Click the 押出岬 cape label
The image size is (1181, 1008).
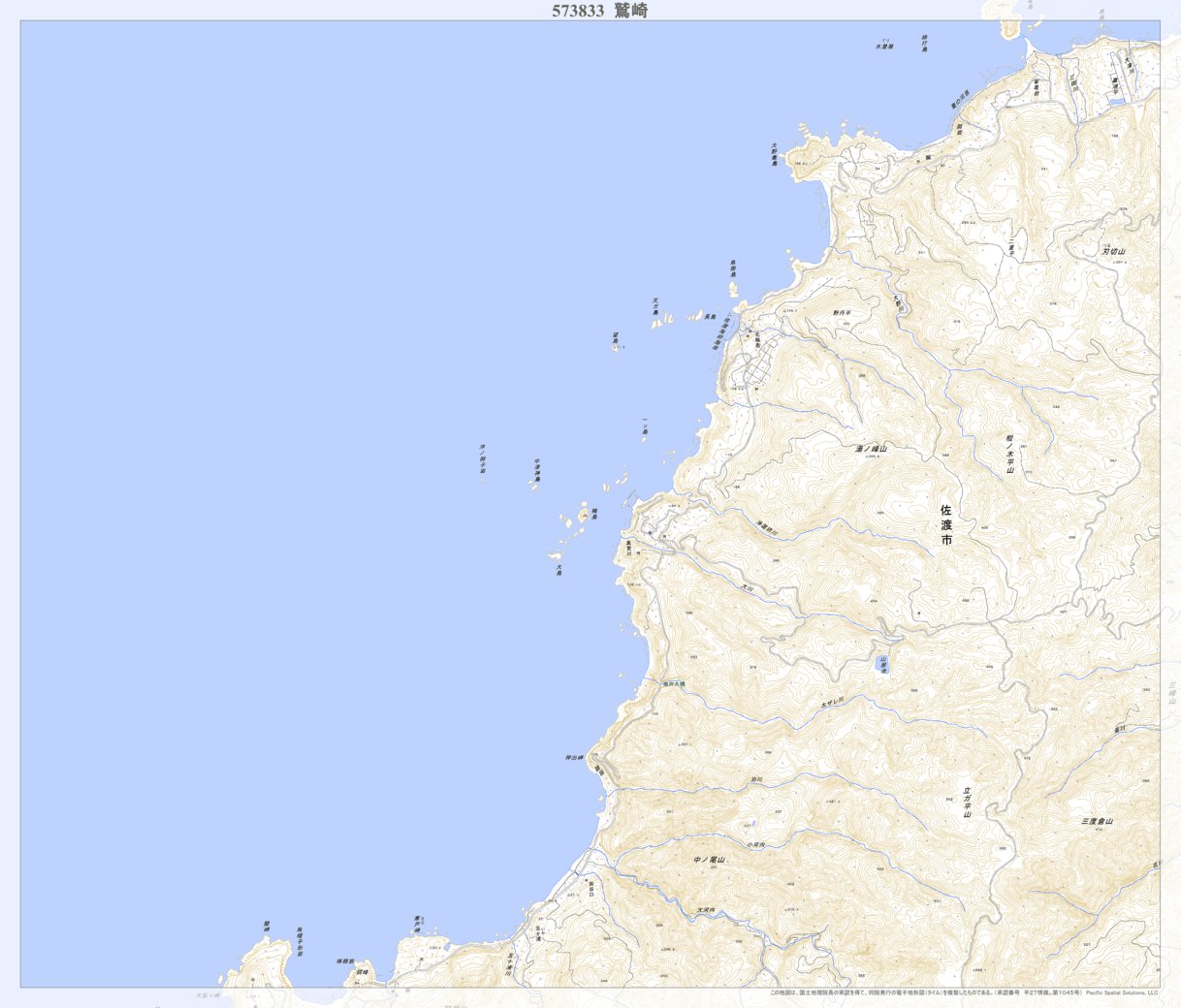click(573, 757)
